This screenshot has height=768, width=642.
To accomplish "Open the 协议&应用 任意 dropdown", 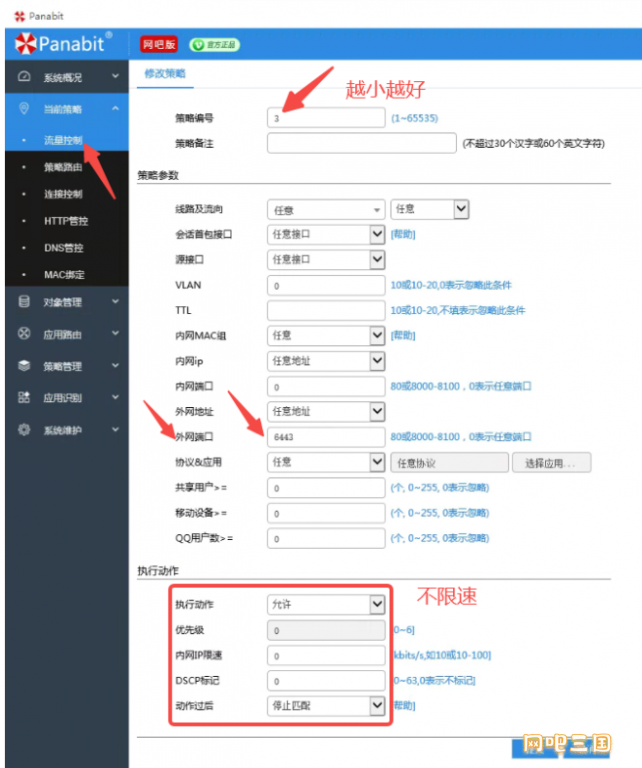I will coord(326,462).
